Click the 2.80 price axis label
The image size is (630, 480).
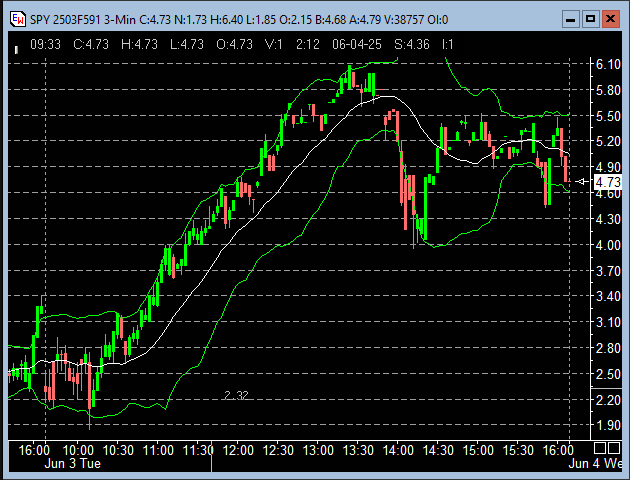click(x=608, y=348)
